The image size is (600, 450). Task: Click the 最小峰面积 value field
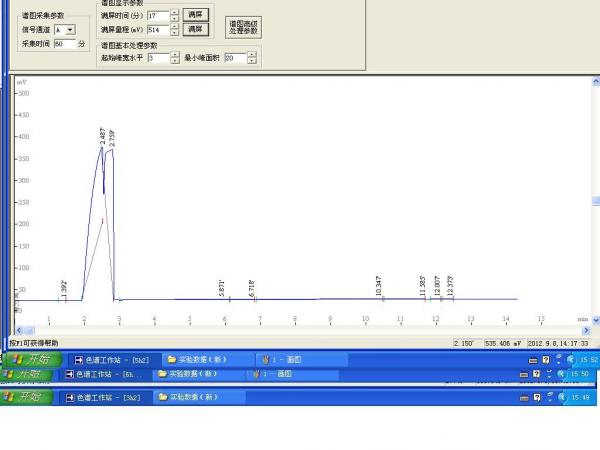click(236, 58)
